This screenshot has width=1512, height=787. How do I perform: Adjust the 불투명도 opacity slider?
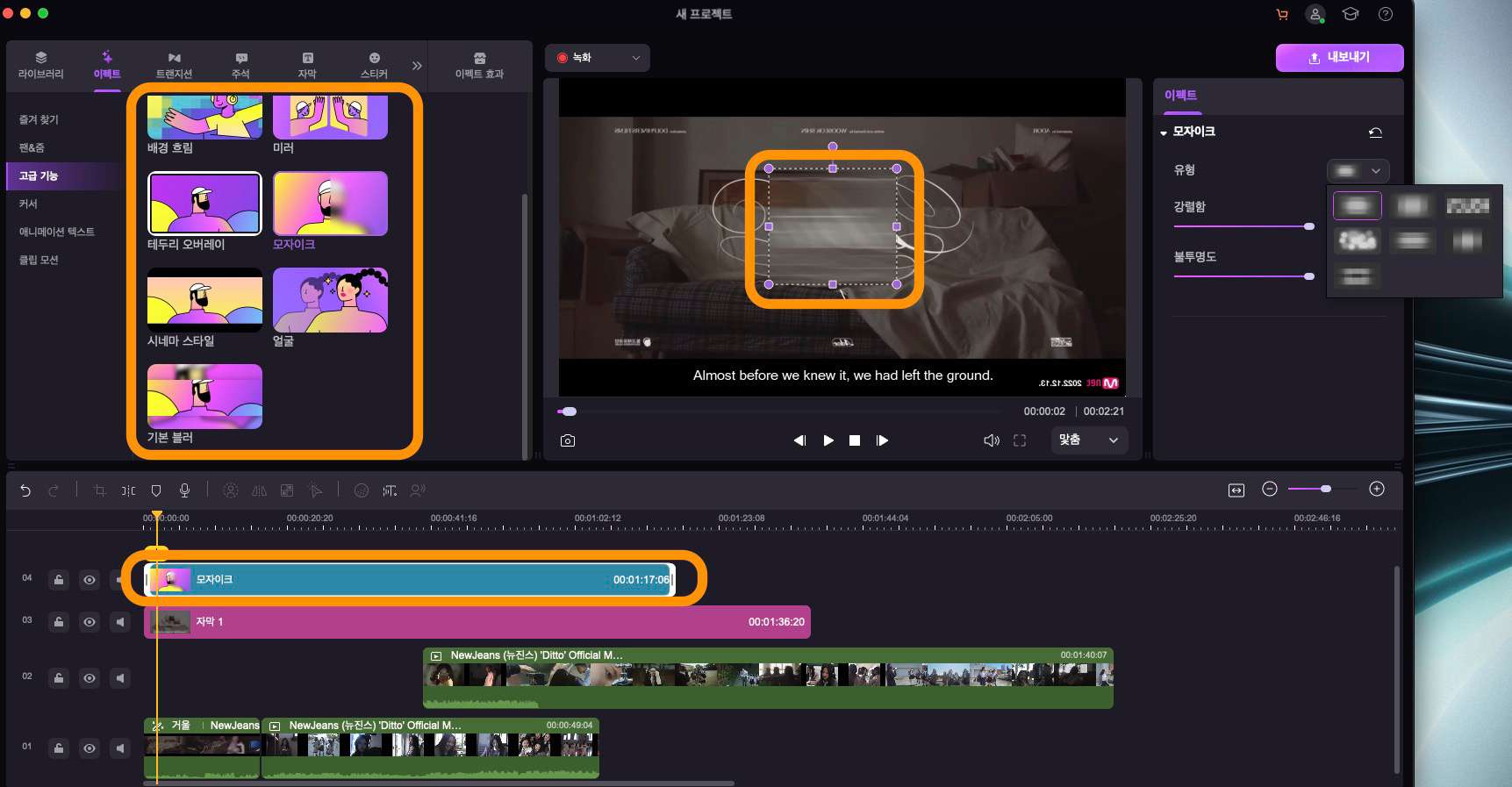pyautogui.click(x=1243, y=276)
